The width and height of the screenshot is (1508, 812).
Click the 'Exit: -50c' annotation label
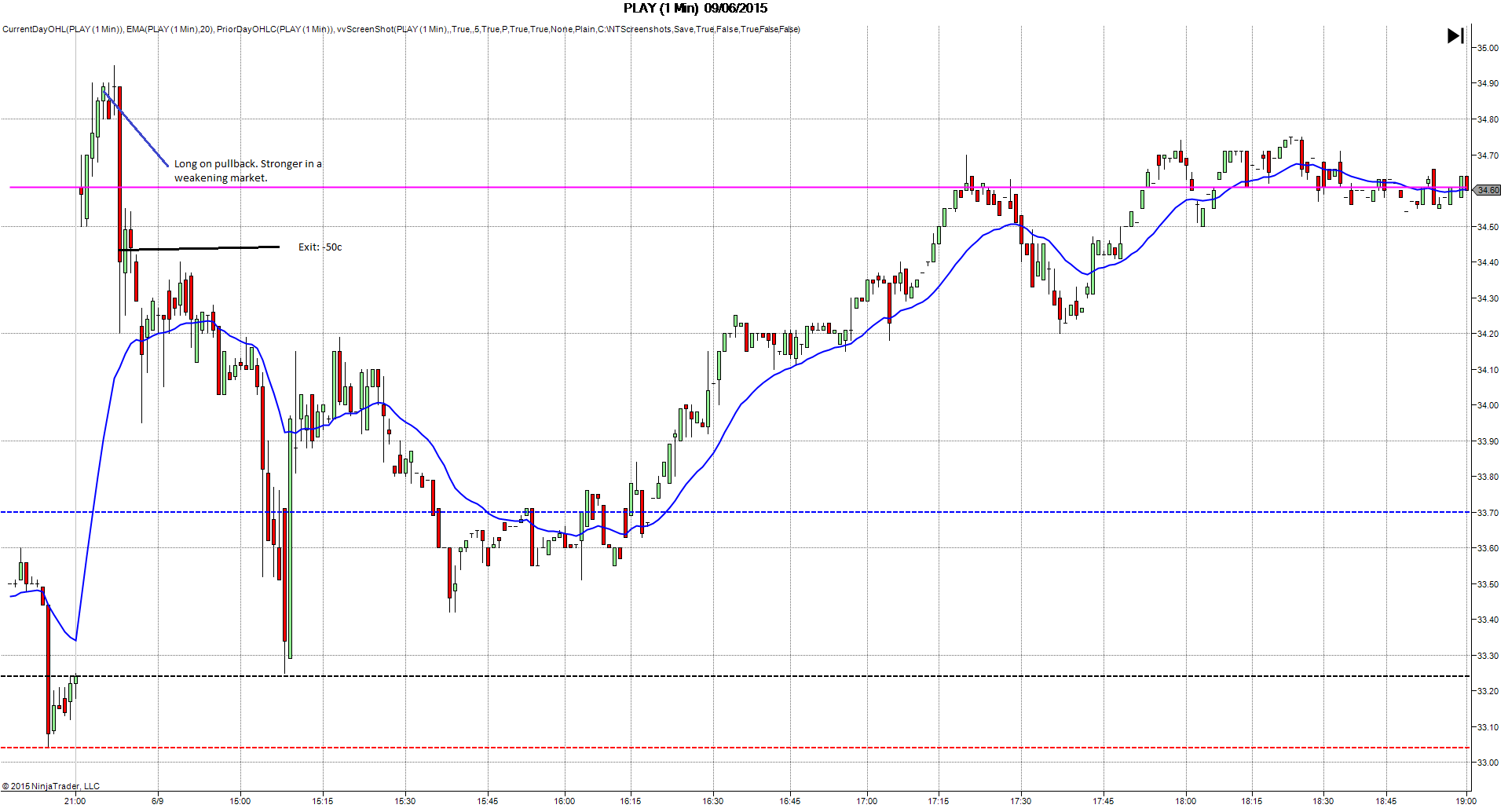tap(320, 247)
